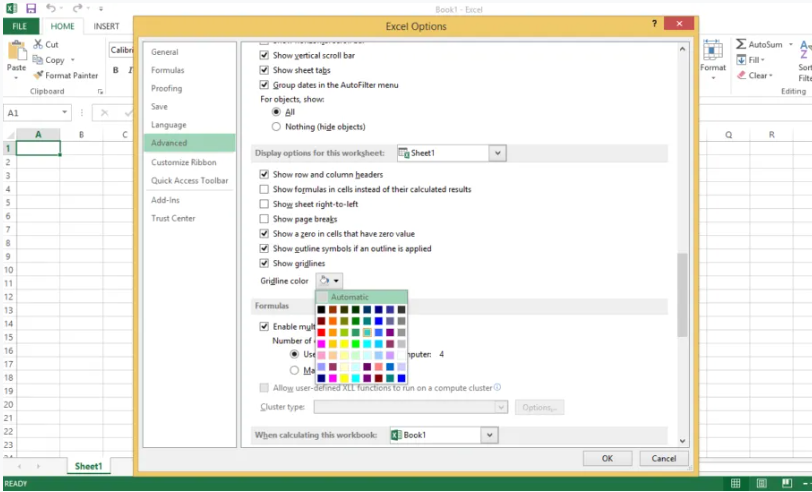
Task: Switch to the INSERT ribbon tab
Action: 106,26
